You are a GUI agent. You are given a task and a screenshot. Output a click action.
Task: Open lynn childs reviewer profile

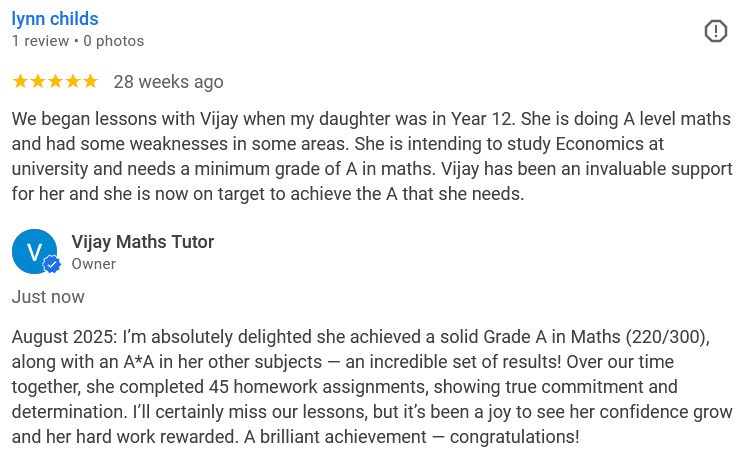55,19
